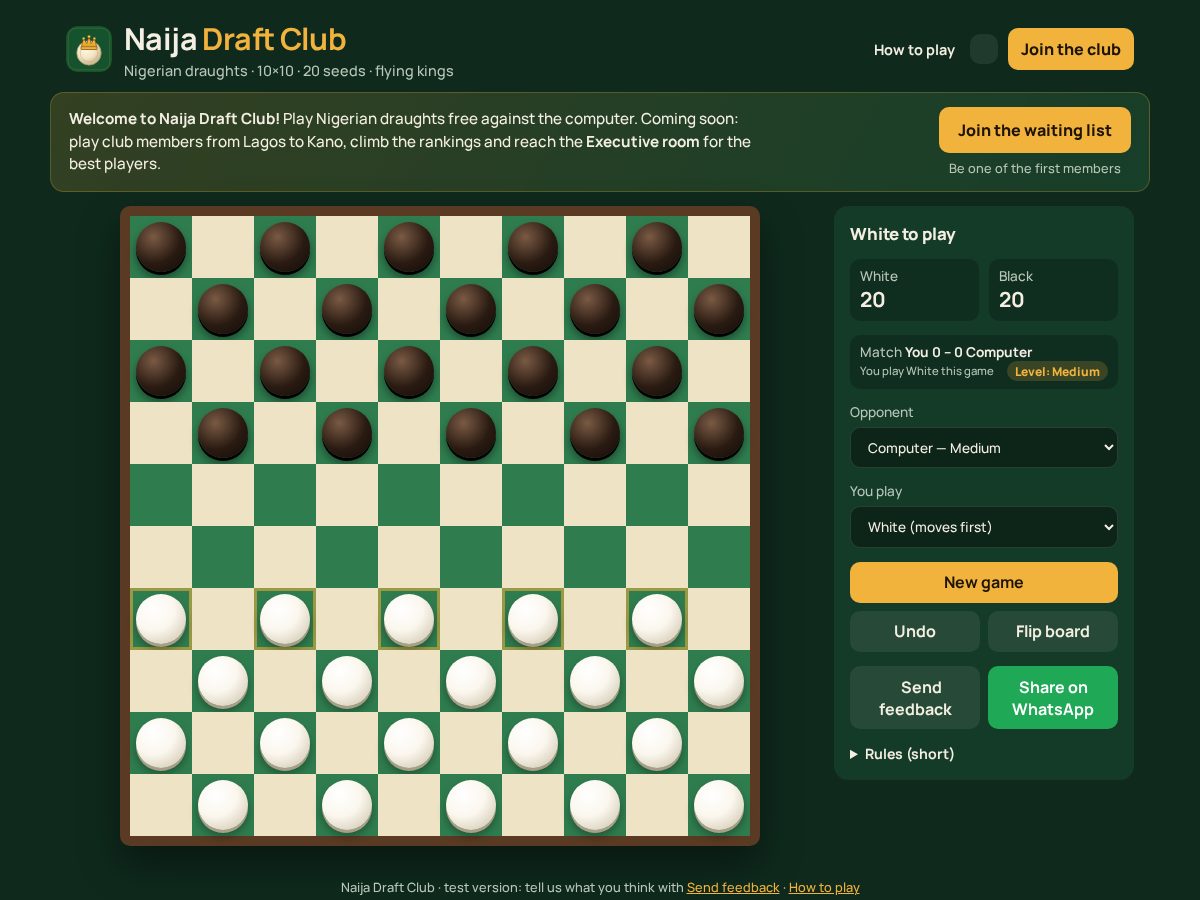Click the Black score box showing 20
Screen dimensions: 1200x900
tap(1053, 290)
